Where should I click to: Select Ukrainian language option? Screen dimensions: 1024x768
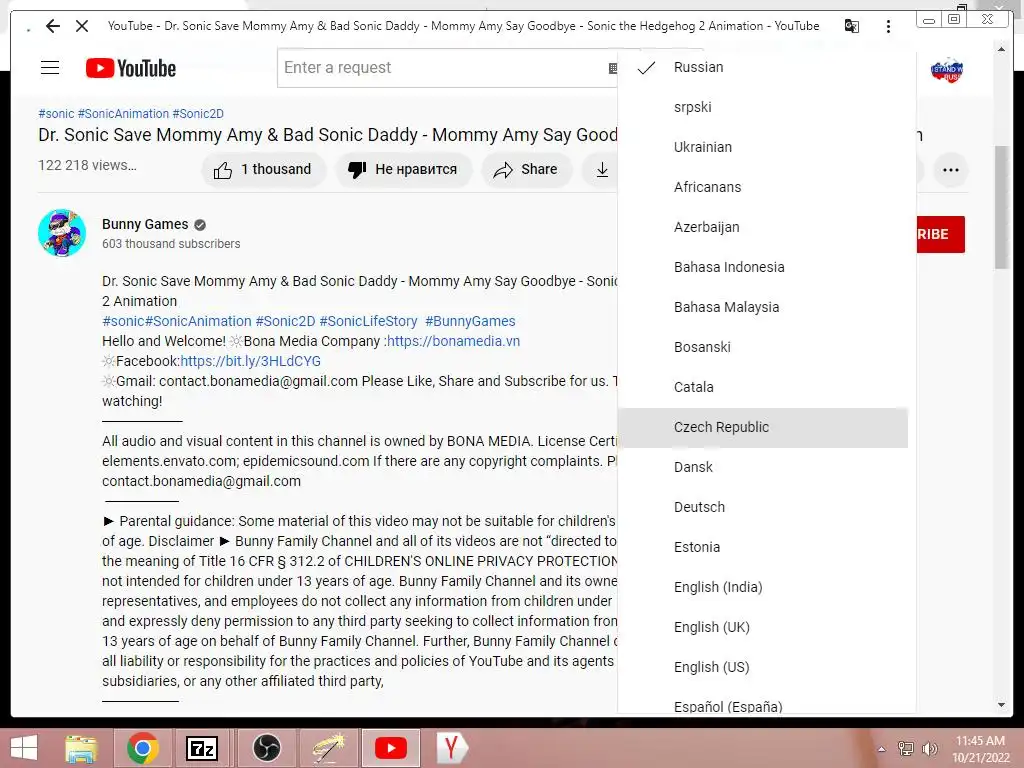763,147
